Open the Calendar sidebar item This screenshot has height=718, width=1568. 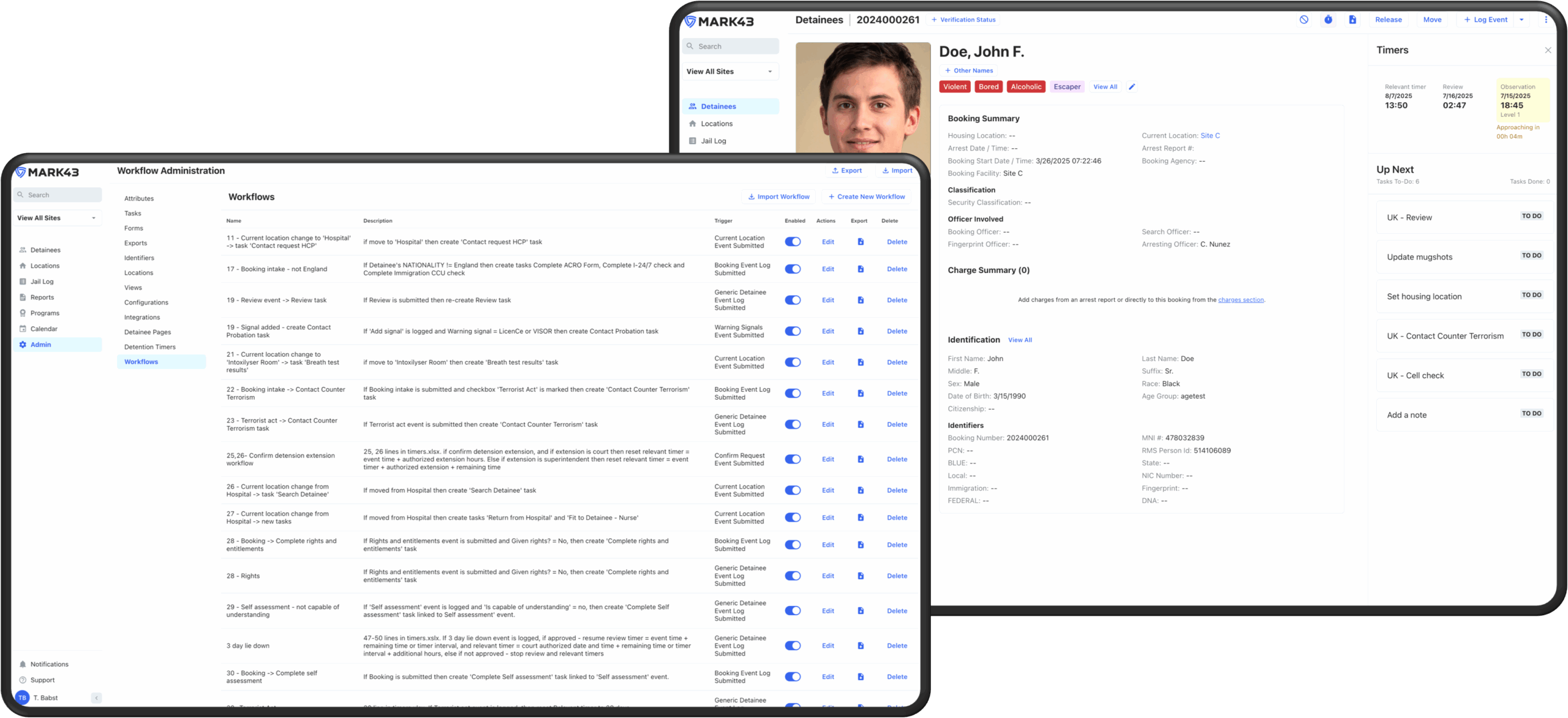[x=43, y=329]
